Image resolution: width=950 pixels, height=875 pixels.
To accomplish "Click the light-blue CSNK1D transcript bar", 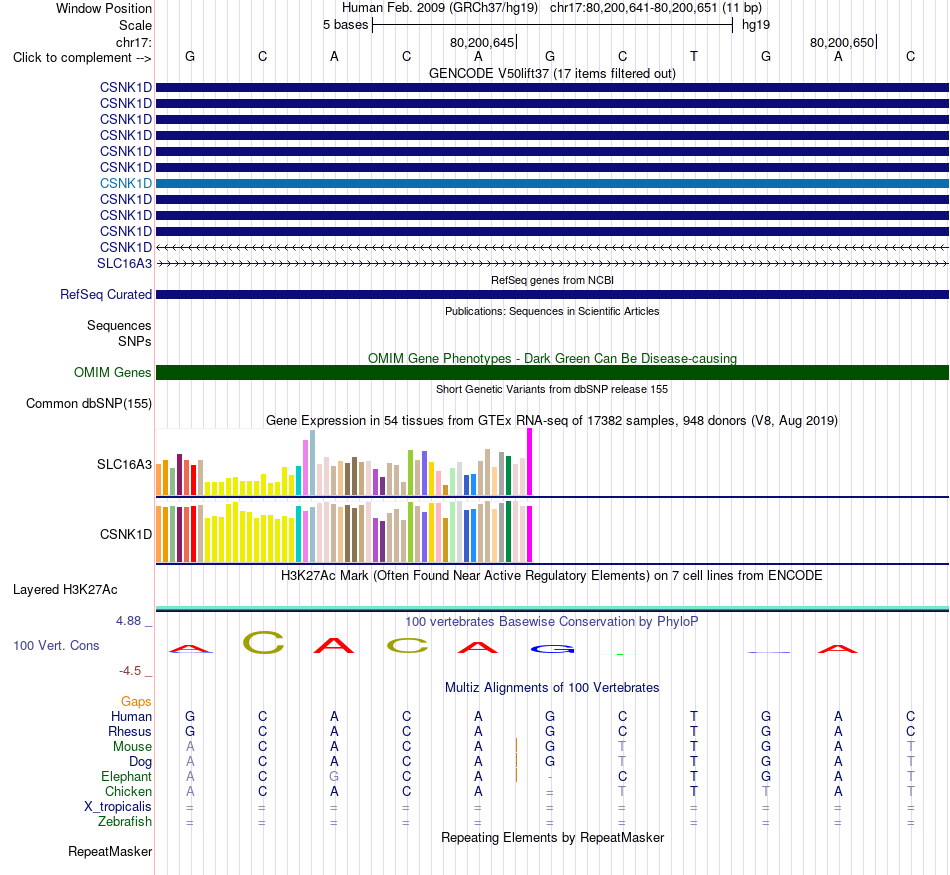I will click(552, 183).
